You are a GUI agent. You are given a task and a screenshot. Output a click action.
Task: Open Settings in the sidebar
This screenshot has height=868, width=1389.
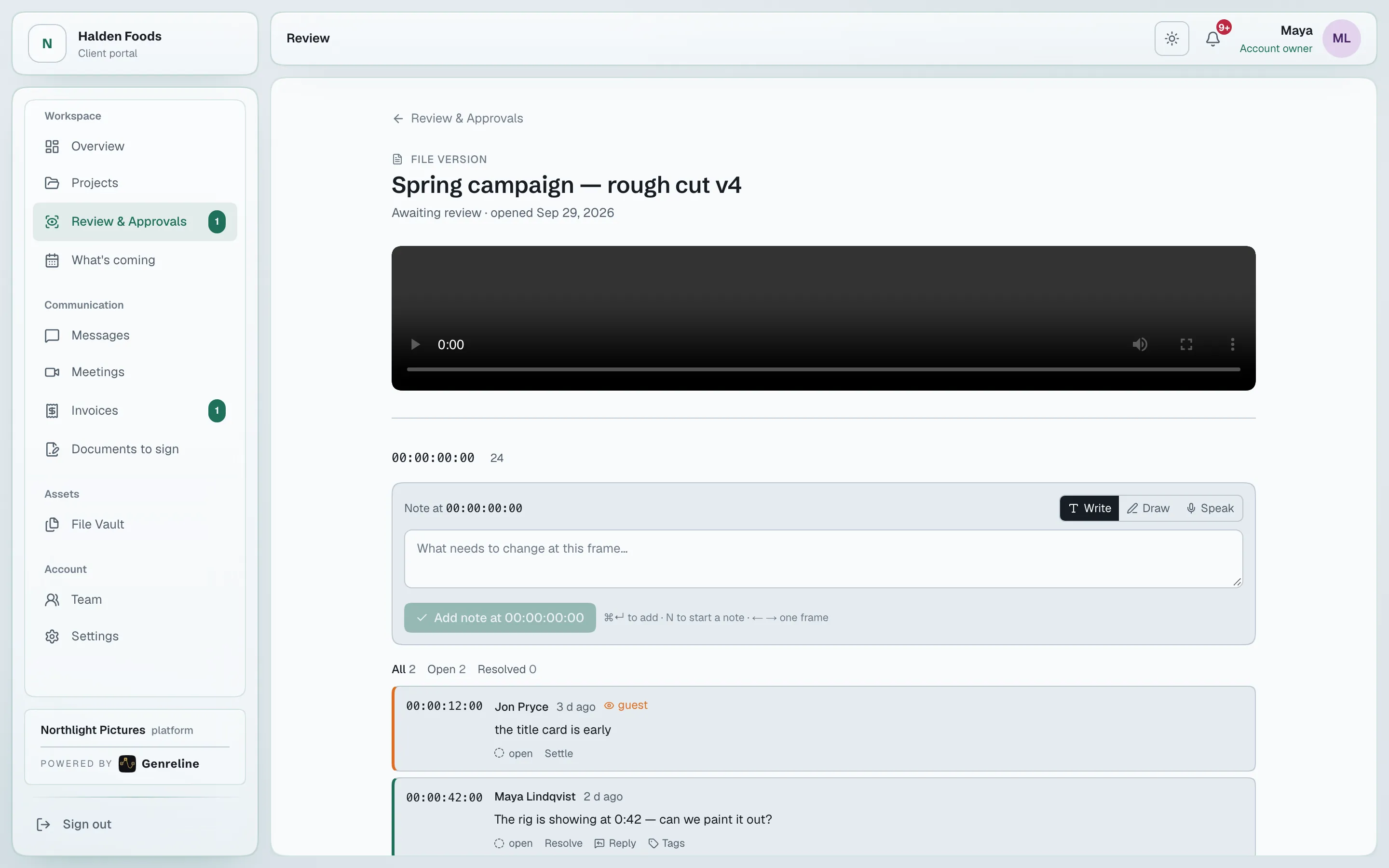(135, 636)
